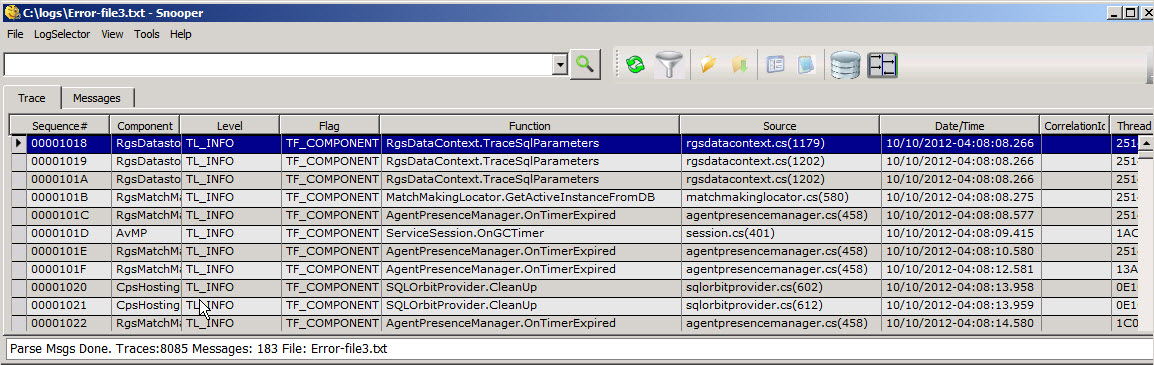Sort by Flag column header
This screenshot has height=365, width=1154.
point(330,126)
